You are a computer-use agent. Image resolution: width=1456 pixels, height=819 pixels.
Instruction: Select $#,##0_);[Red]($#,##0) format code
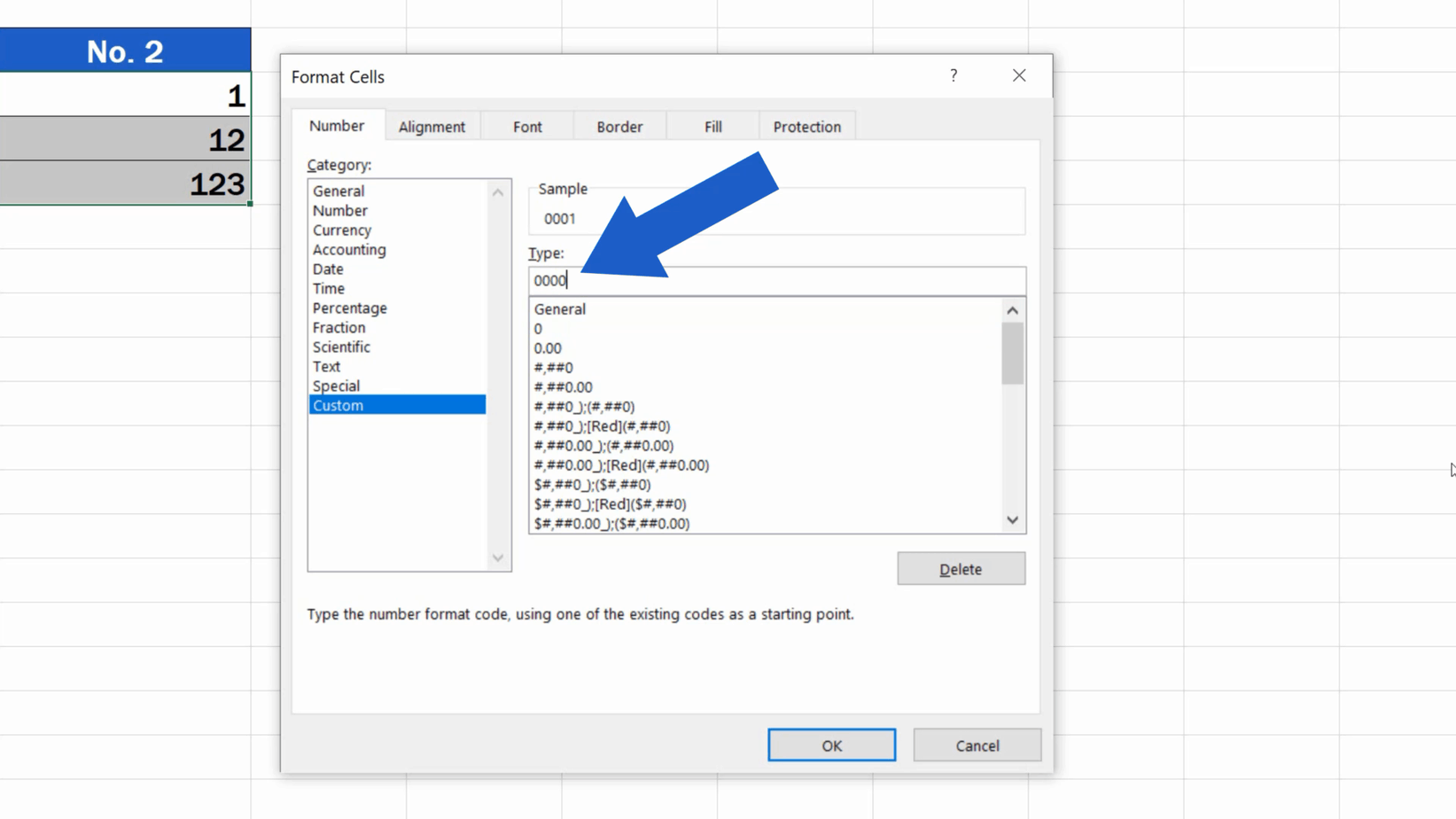coord(766,504)
